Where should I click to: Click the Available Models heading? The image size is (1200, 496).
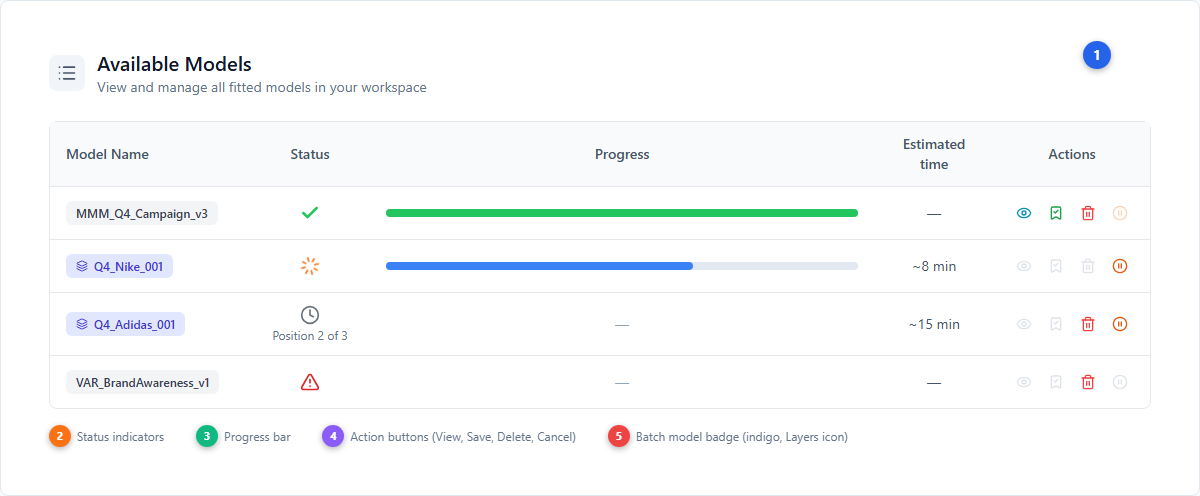click(x=174, y=64)
